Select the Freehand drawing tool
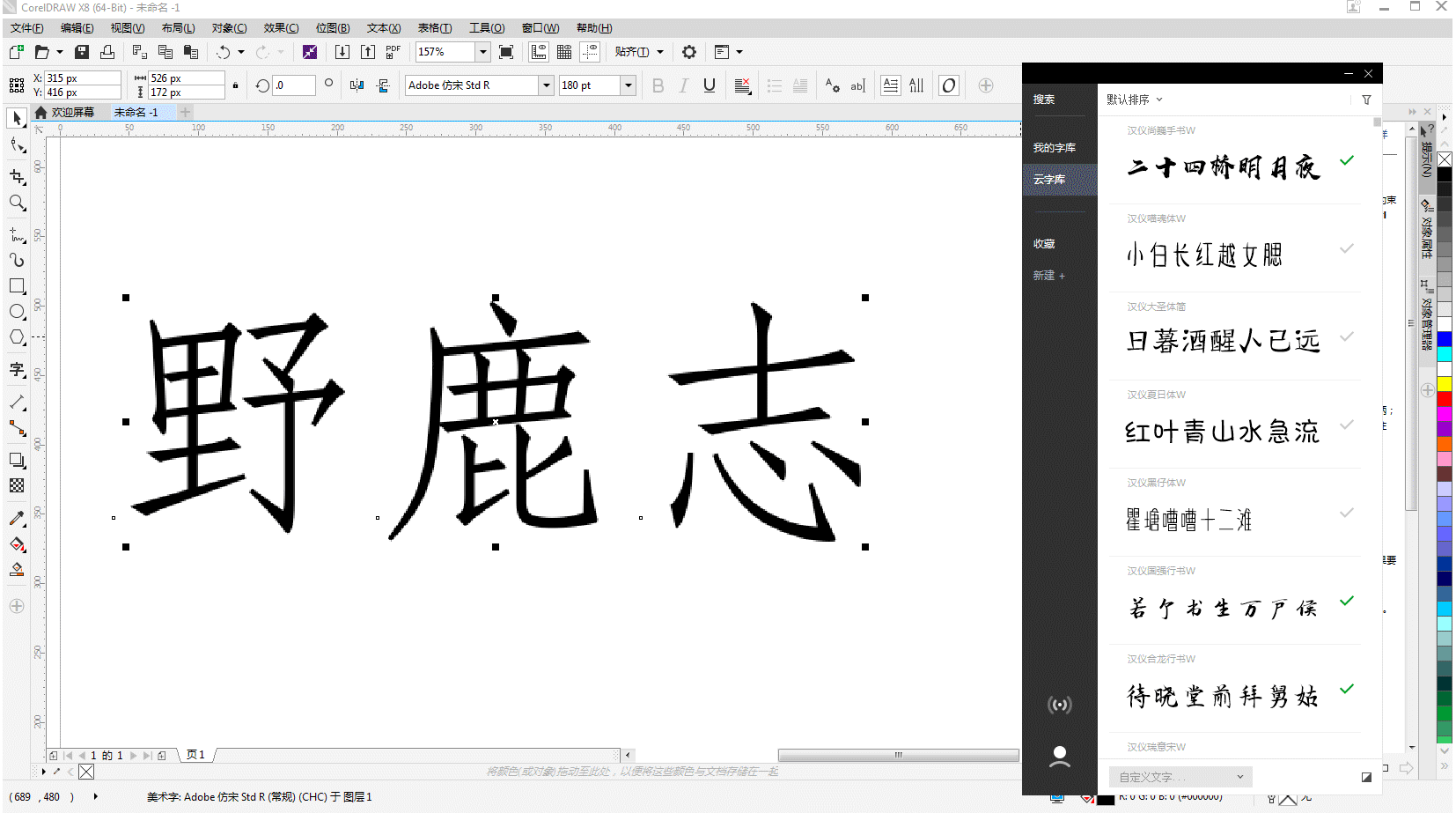 17,234
